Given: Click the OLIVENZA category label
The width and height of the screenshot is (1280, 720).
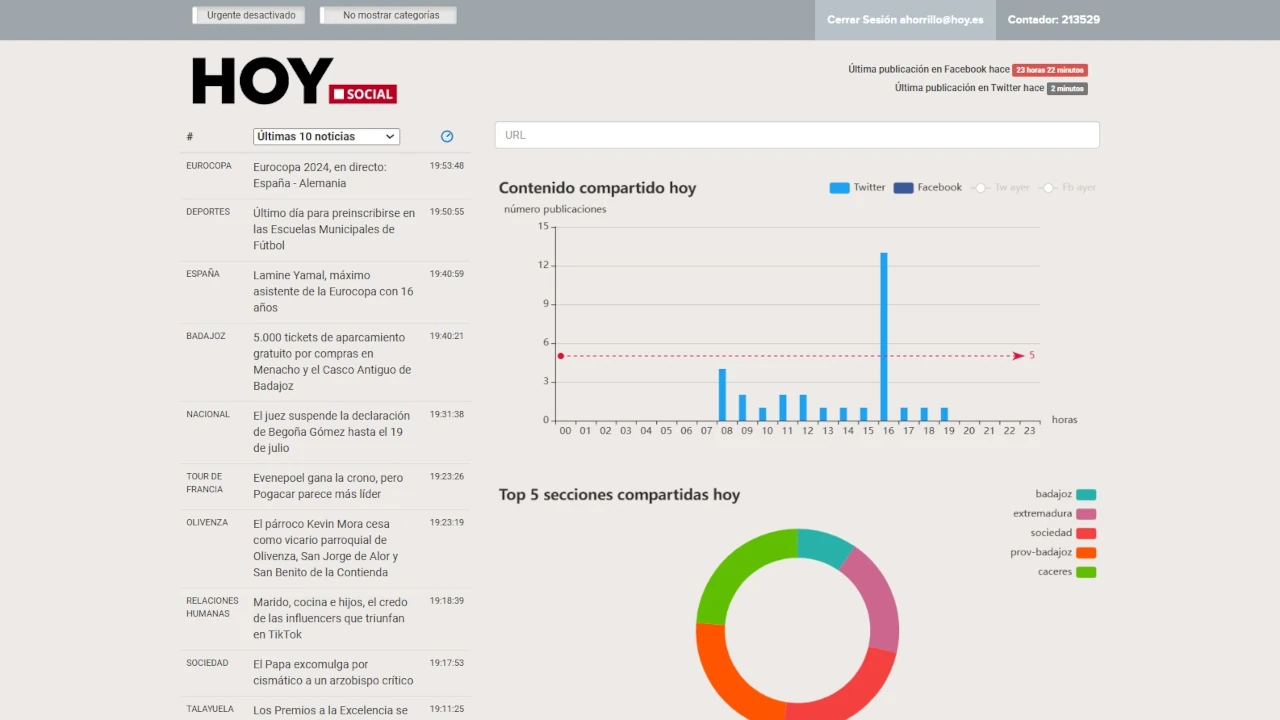Looking at the screenshot, I should point(207,523).
